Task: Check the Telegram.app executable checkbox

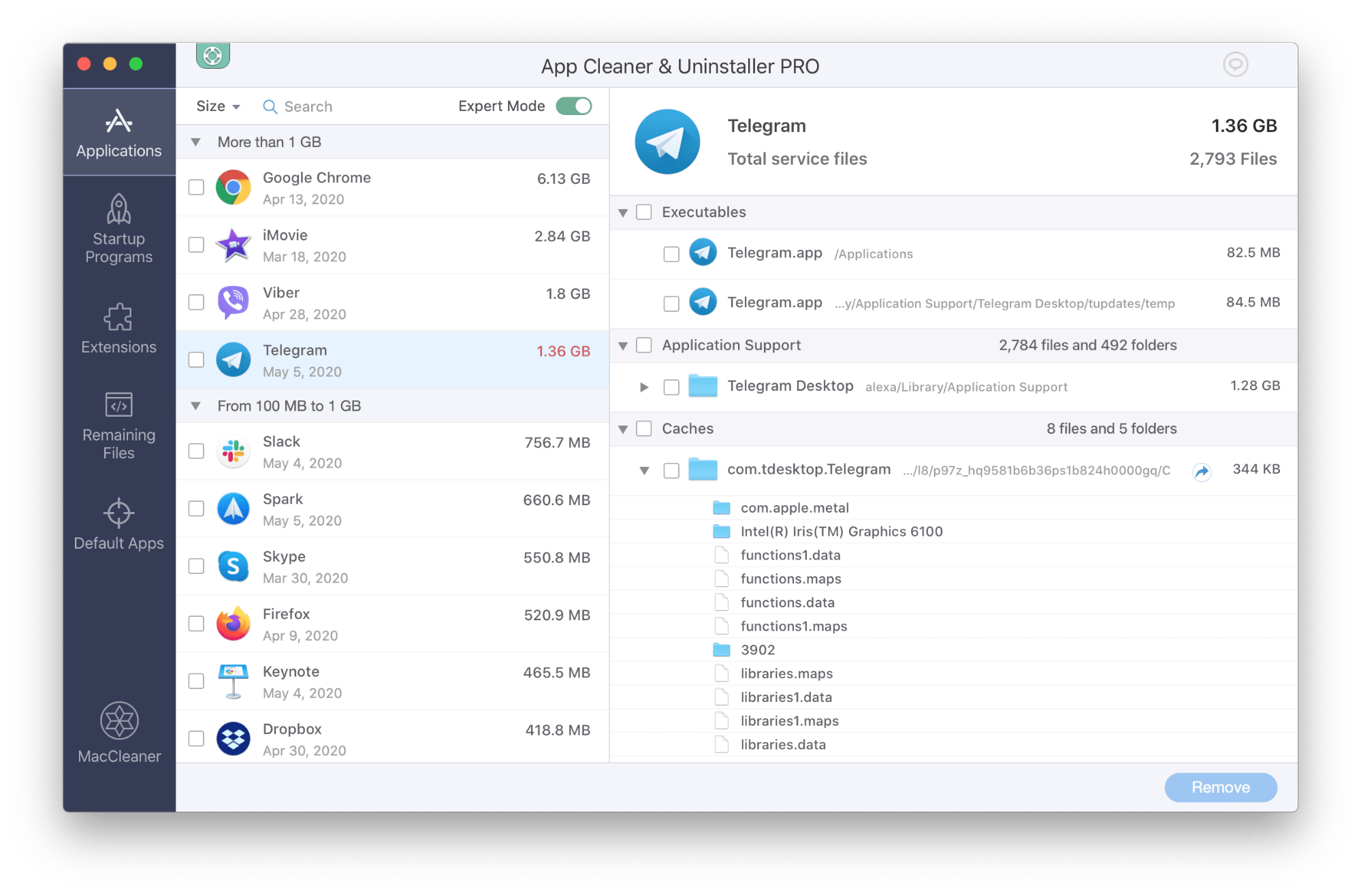Action: (669, 253)
